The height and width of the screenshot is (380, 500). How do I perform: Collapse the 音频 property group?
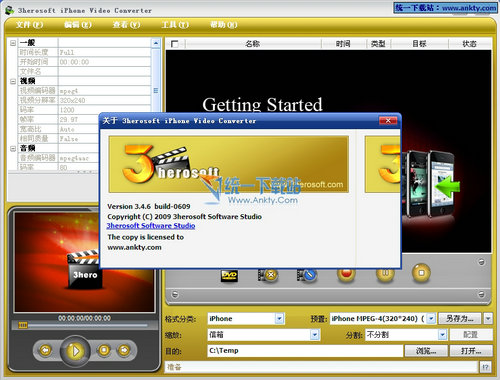(13, 148)
